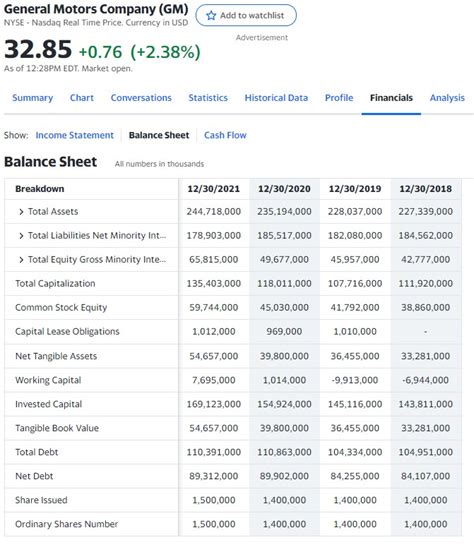Click the Invested Capital row label

[x=48, y=404]
